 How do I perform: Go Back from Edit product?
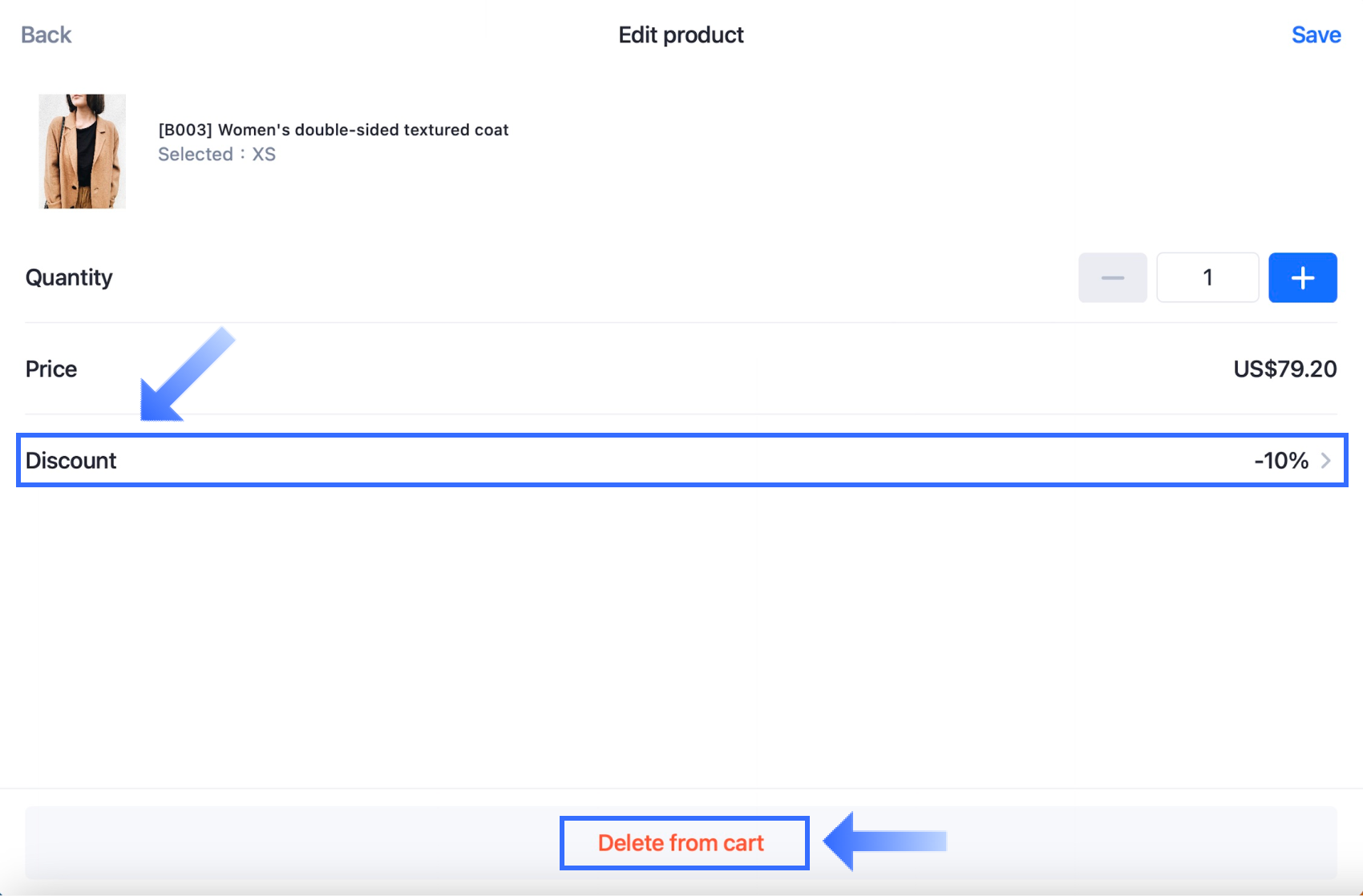click(x=46, y=34)
